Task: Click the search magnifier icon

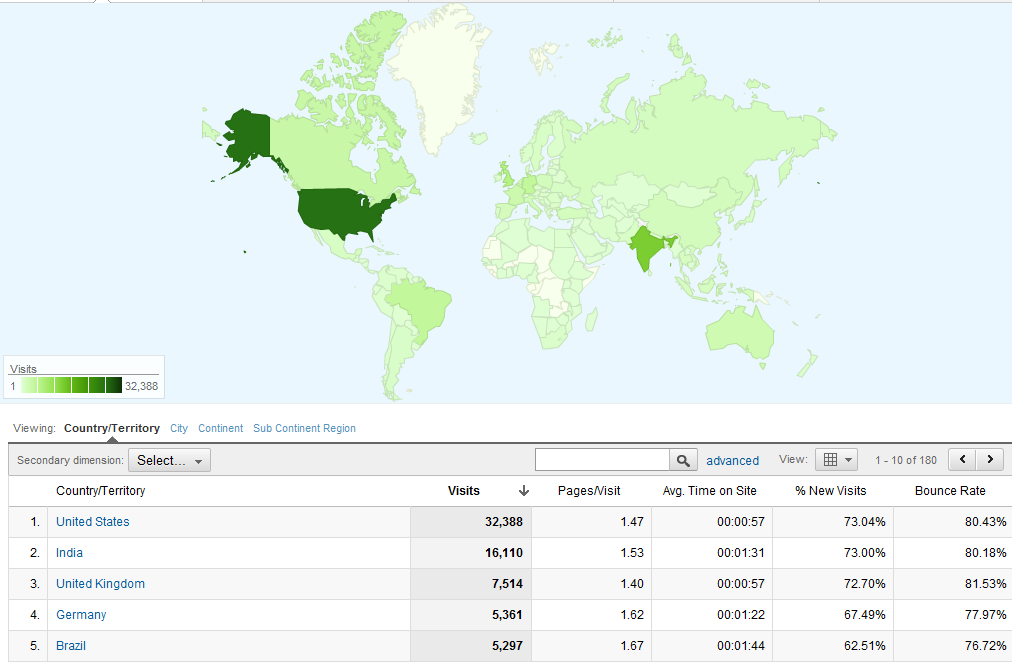Action: (x=683, y=460)
